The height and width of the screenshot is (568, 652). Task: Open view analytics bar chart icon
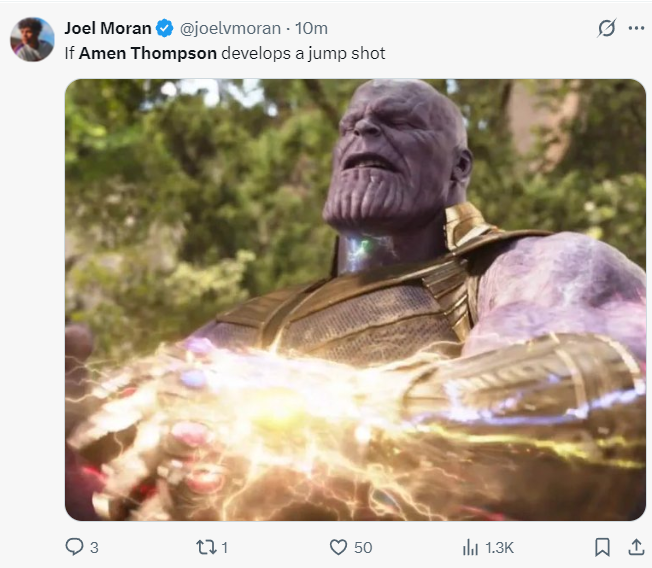tap(470, 547)
